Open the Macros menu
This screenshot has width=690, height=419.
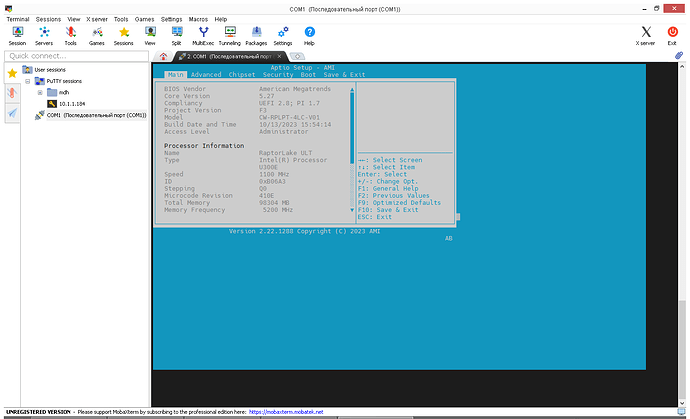coord(198,19)
